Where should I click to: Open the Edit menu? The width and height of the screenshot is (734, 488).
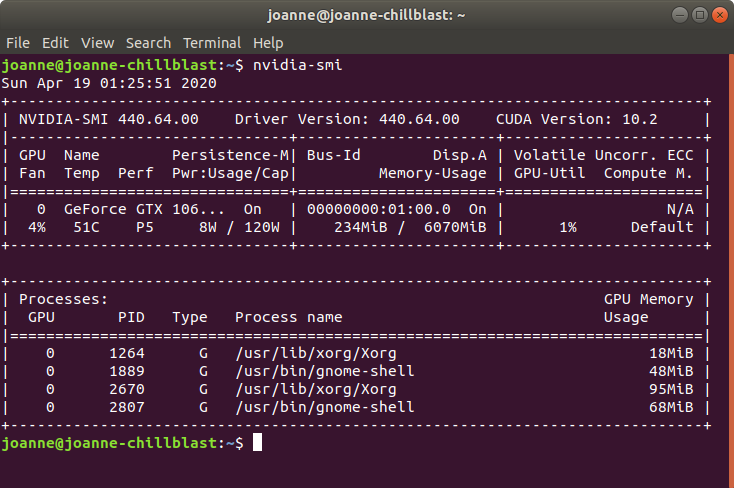[55, 43]
